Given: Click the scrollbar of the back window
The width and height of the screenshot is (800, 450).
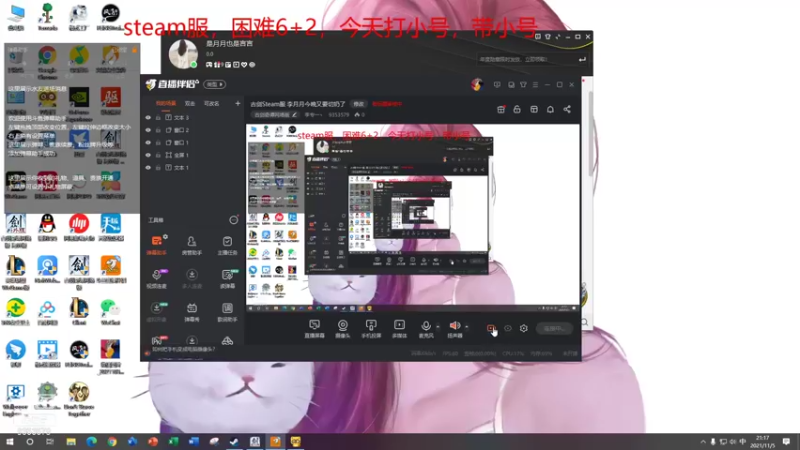Looking at the screenshot, I should click(590, 133).
